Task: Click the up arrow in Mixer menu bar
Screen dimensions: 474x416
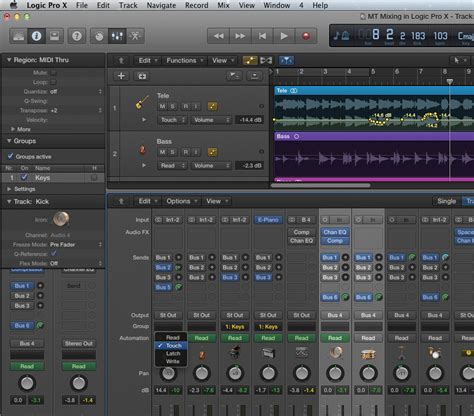Action: (121, 201)
